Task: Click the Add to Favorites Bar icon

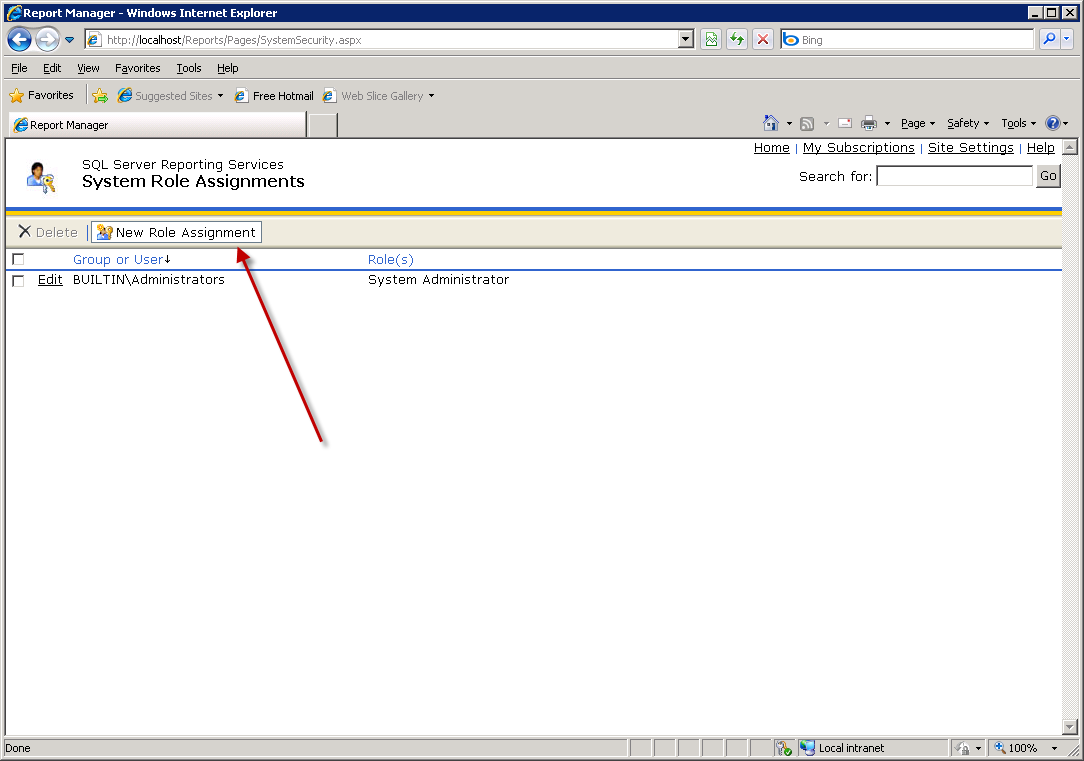Action: (x=100, y=96)
